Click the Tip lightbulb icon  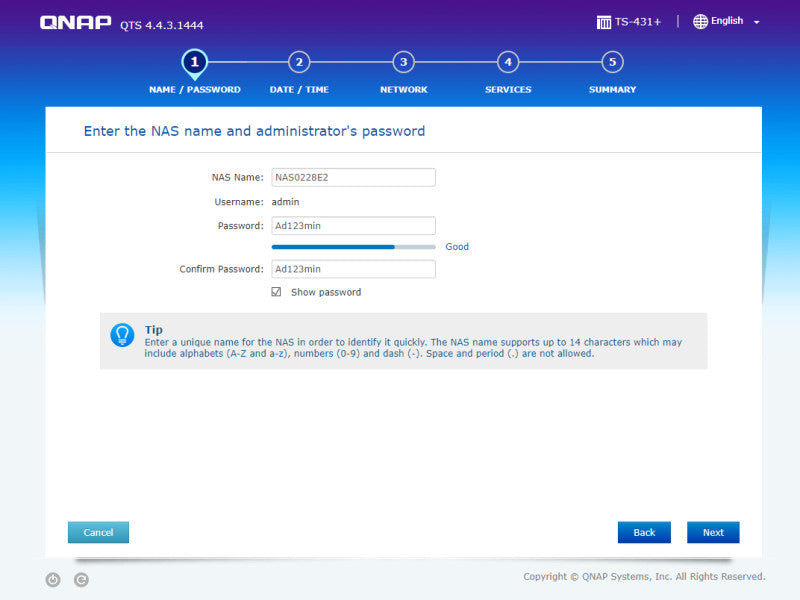122,335
